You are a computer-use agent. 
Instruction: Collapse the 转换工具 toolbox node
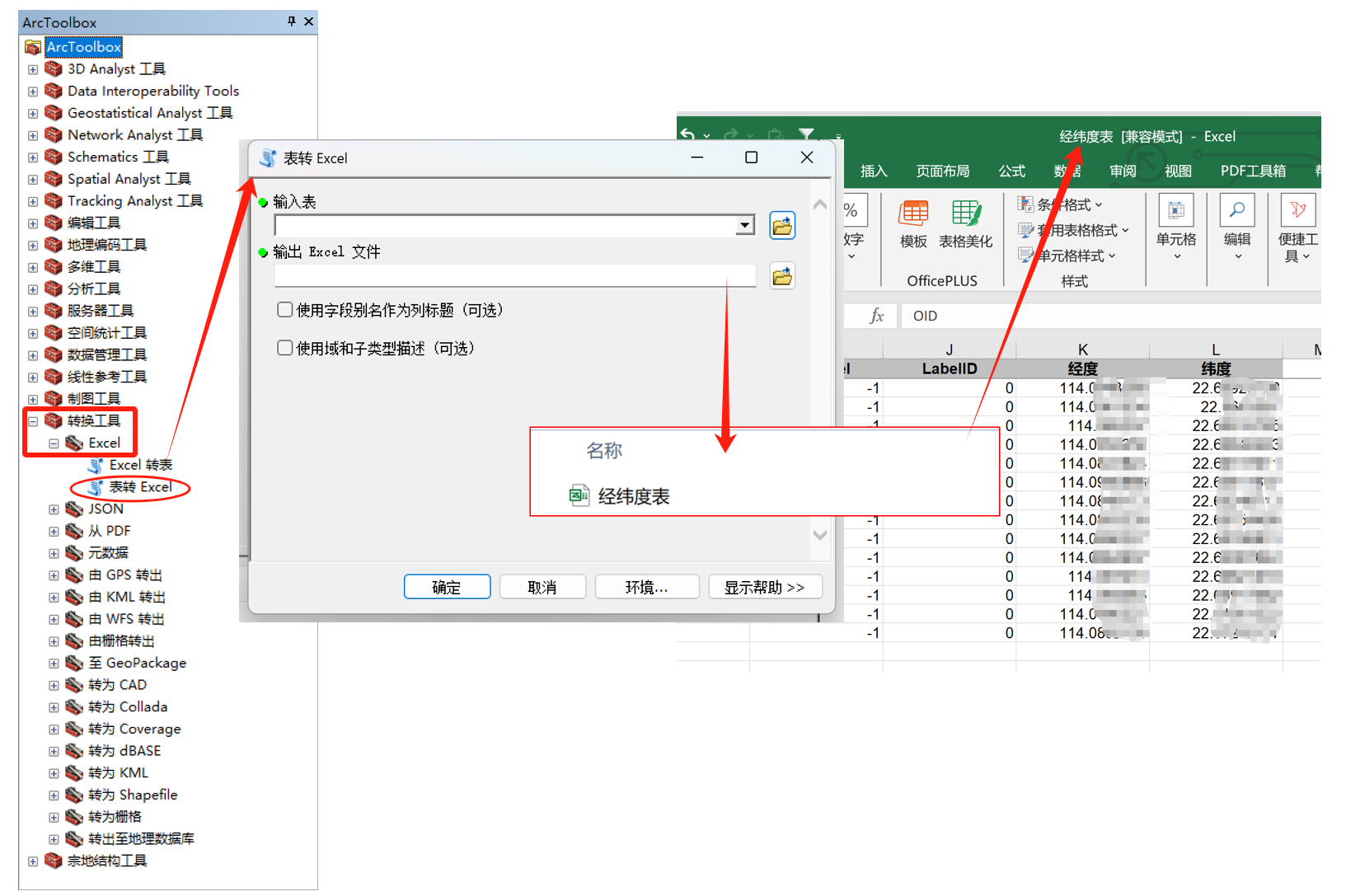click(x=33, y=421)
